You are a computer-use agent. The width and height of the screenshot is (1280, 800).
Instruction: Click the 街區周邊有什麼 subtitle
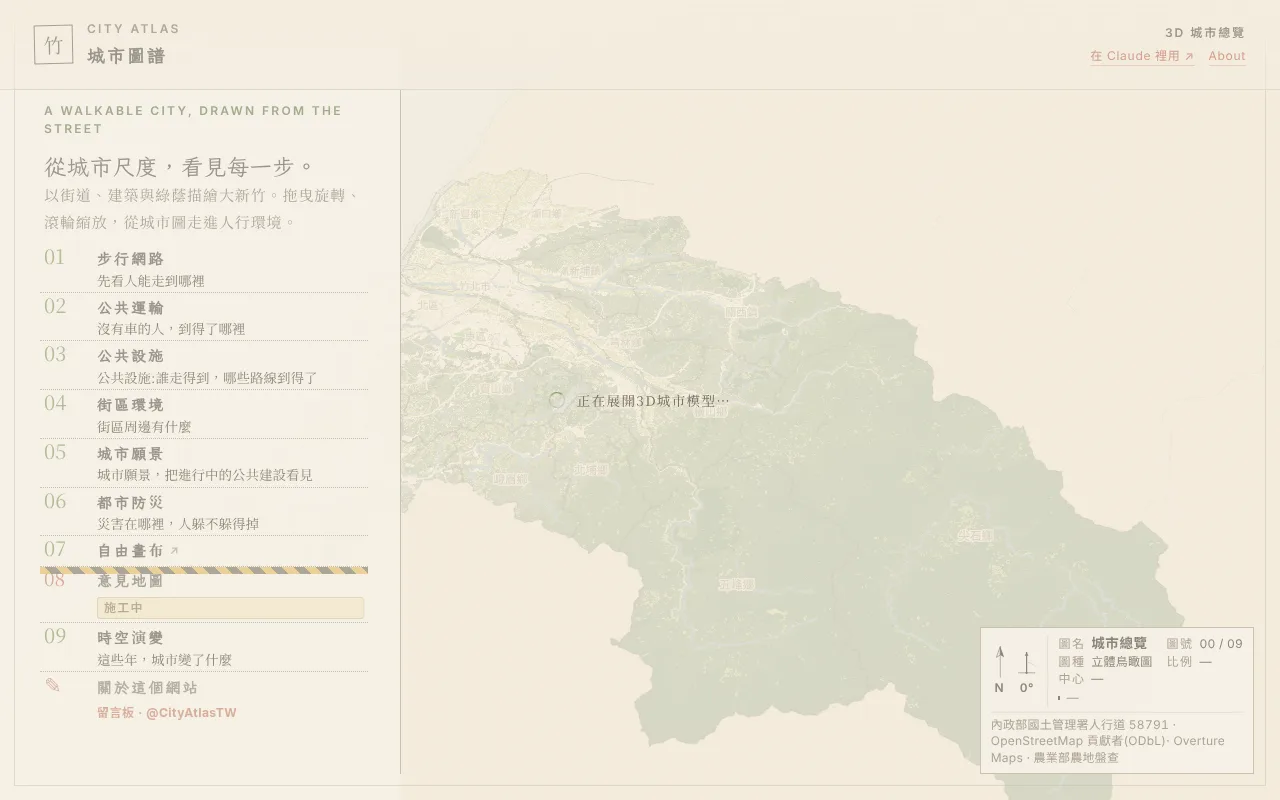point(144,427)
